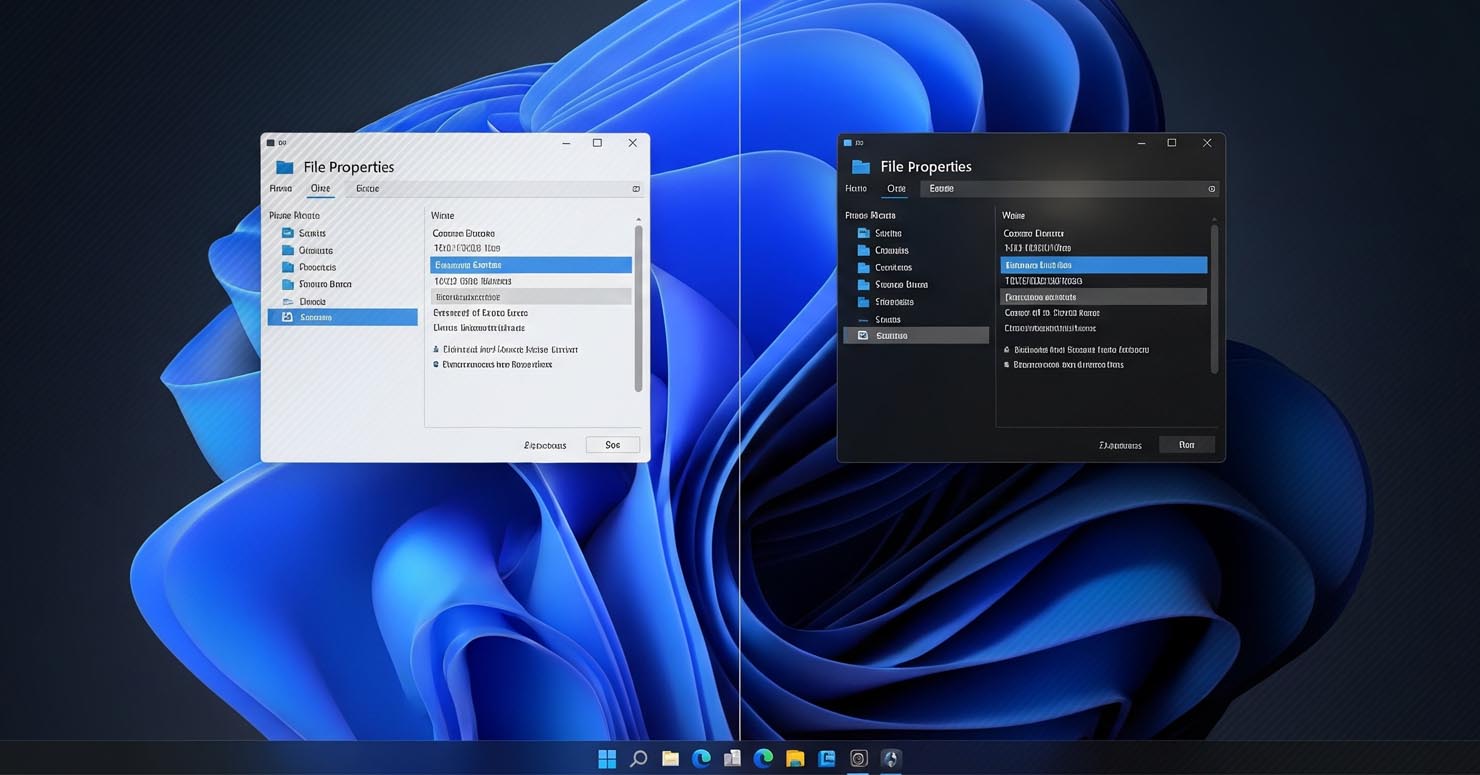Select the underlined active tab in the light window
The image size is (1480, 775).
(320, 188)
